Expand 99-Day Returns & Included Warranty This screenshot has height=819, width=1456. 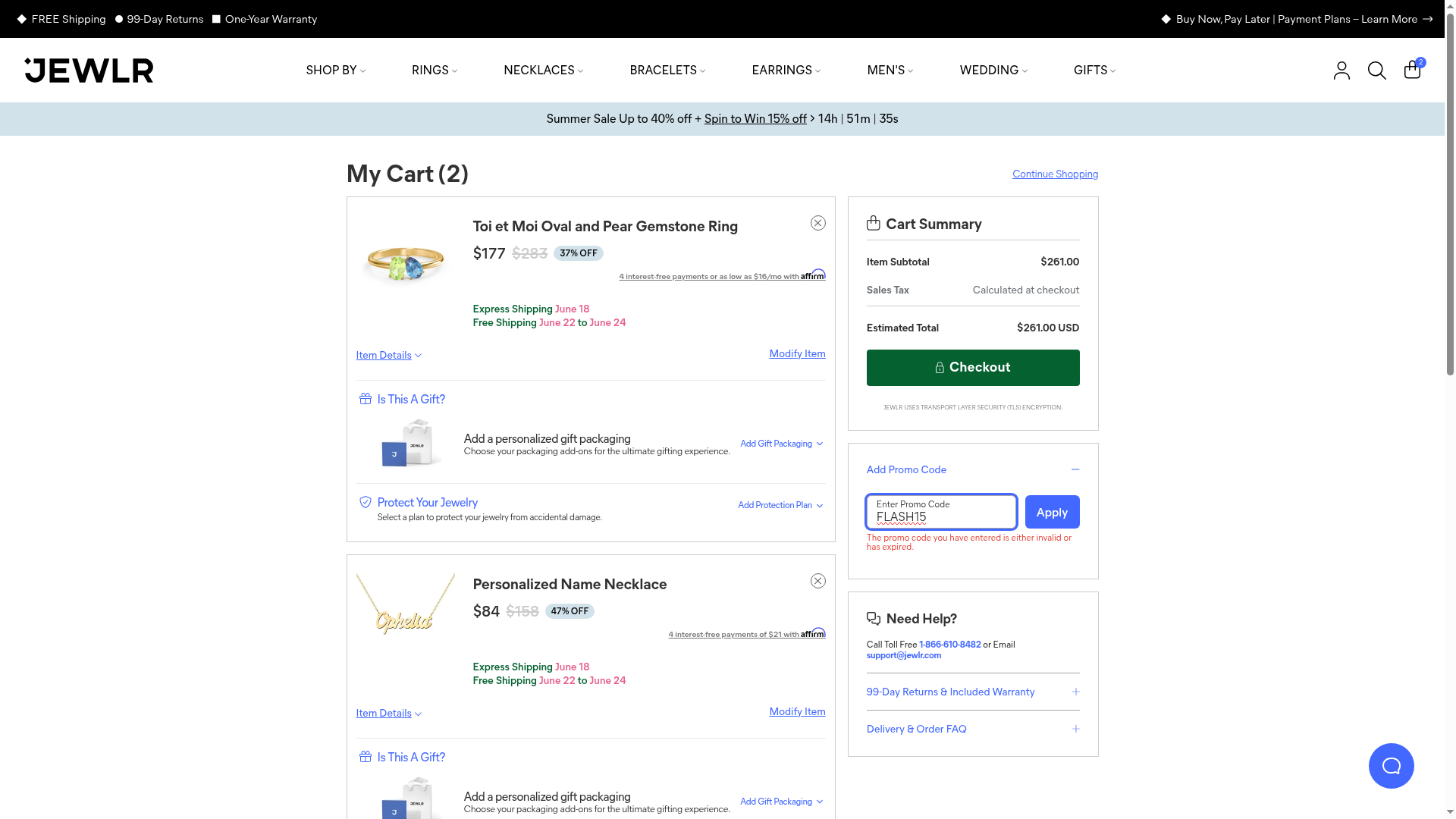pos(973,692)
